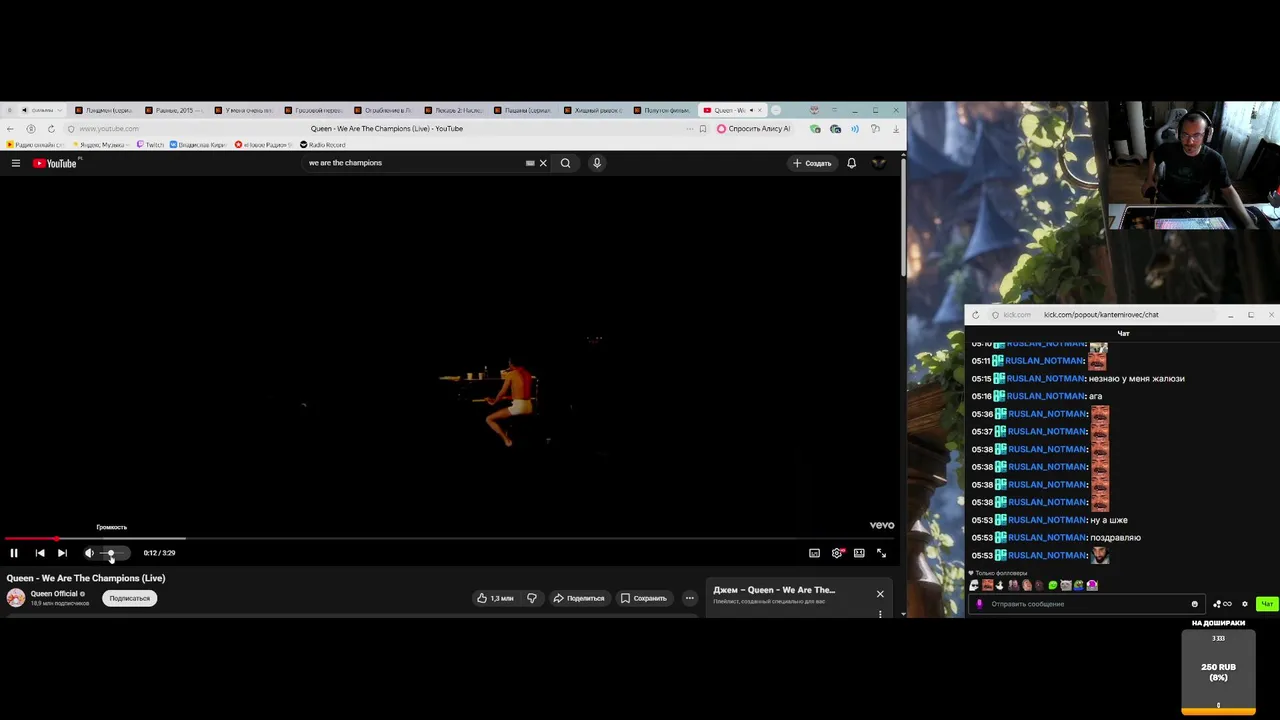The width and height of the screenshot is (1280, 720).
Task: Open the Twitch bookmark
Action: 150,145
